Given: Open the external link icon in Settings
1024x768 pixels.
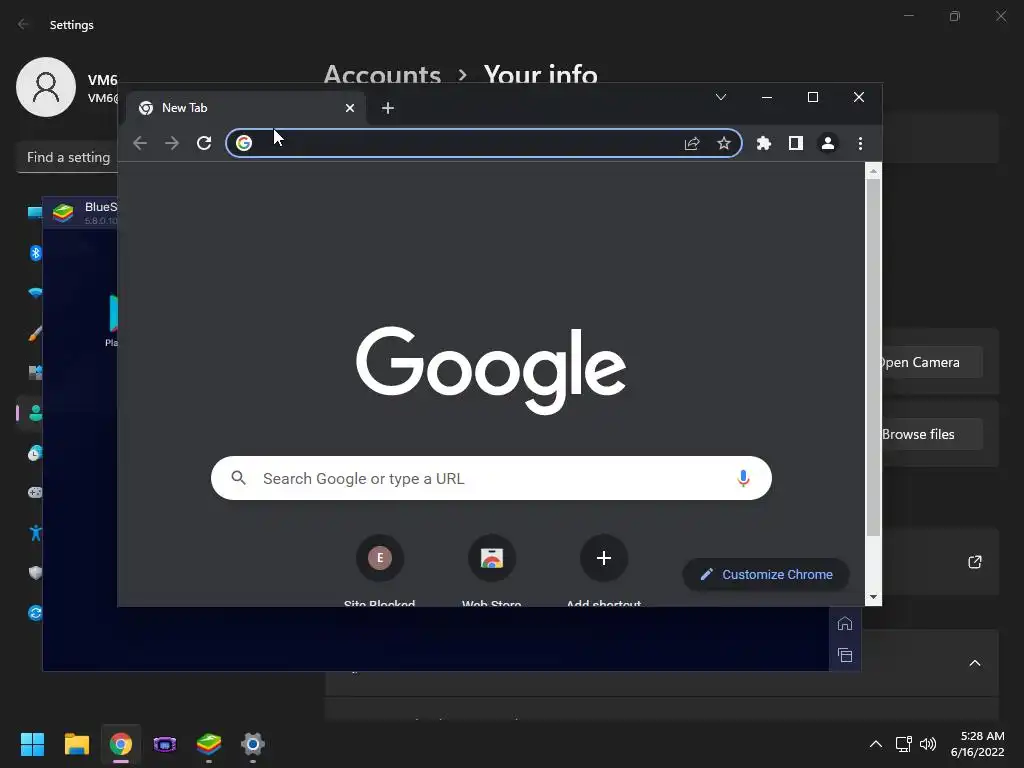Looking at the screenshot, I should tap(975, 562).
